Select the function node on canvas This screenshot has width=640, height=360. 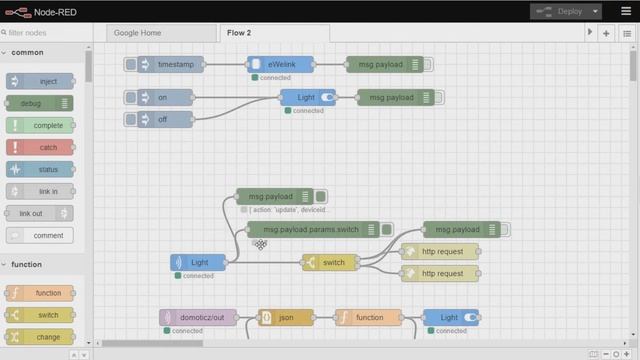click(x=369, y=318)
